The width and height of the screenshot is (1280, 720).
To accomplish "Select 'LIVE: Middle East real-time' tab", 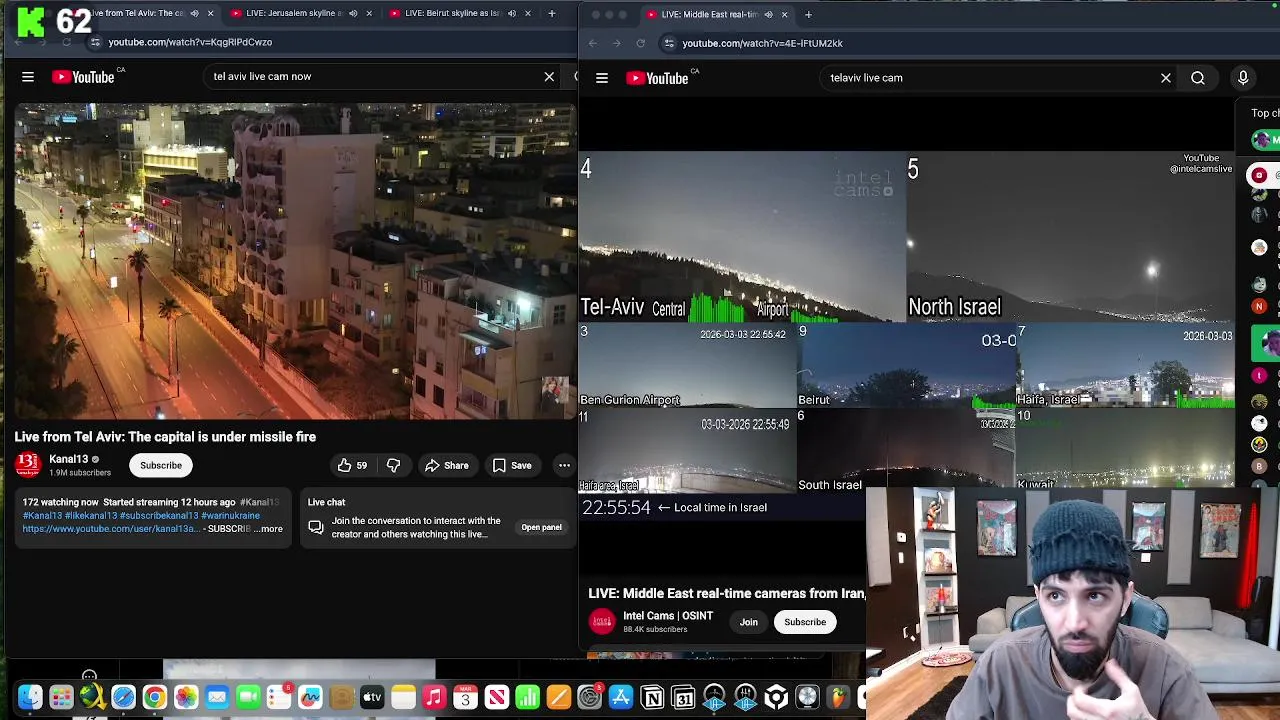I will (x=716, y=14).
